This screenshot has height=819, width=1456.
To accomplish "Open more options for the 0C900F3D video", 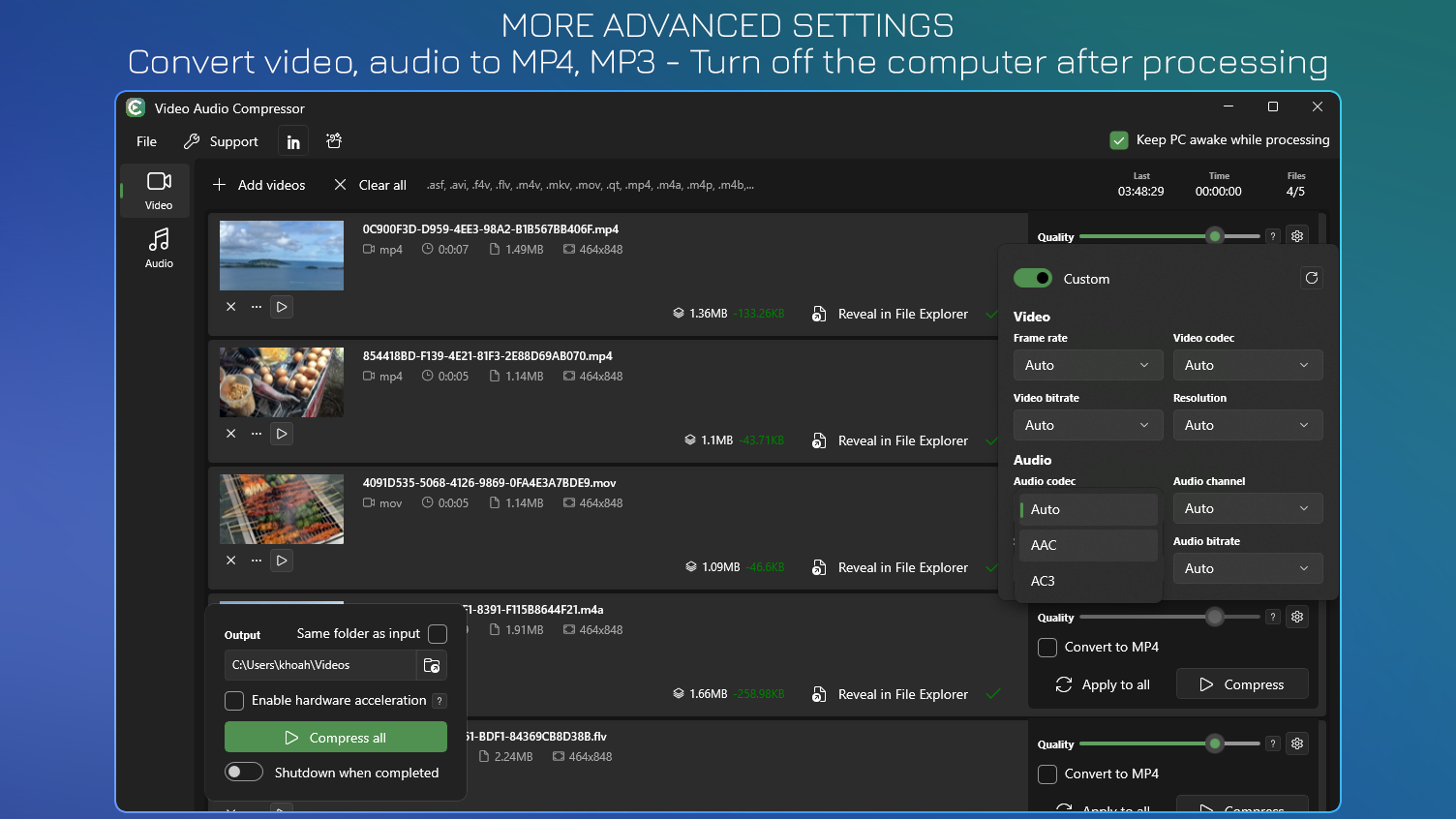I will click(x=257, y=307).
